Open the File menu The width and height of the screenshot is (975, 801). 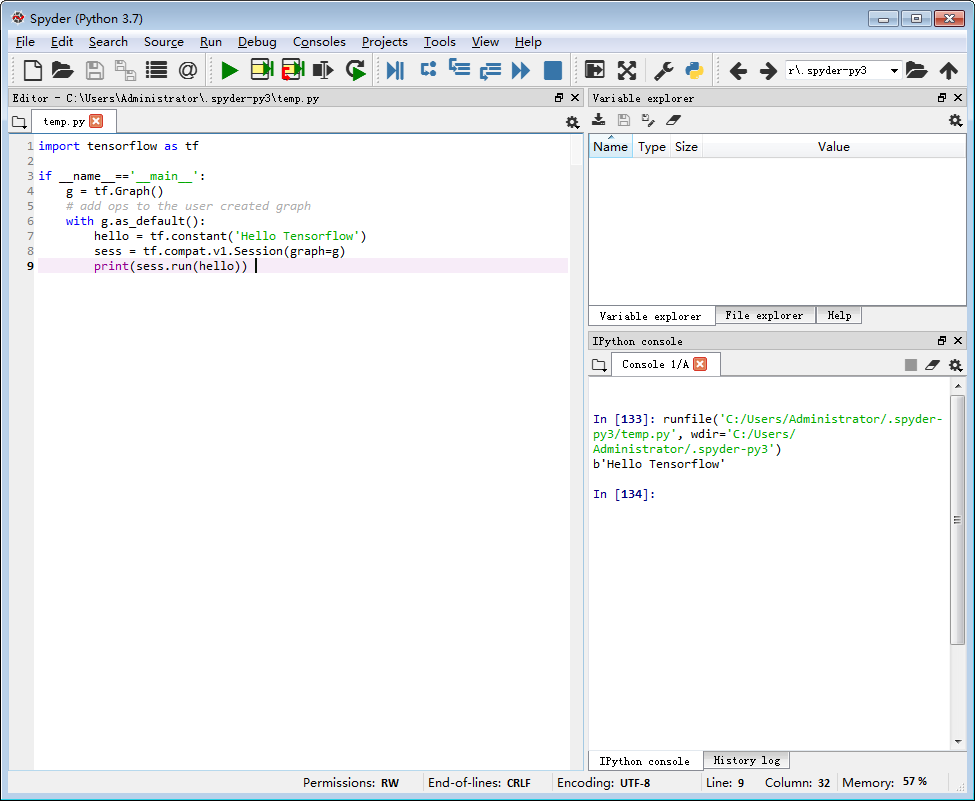point(25,42)
